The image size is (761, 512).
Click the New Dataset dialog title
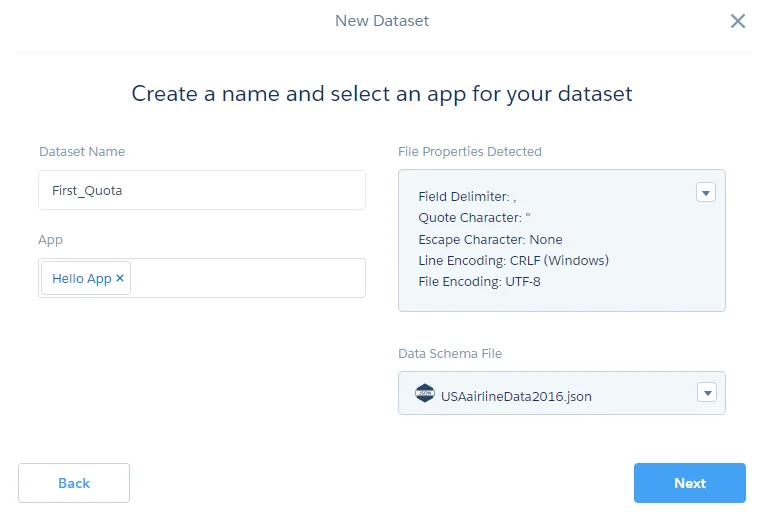[382, 21]
